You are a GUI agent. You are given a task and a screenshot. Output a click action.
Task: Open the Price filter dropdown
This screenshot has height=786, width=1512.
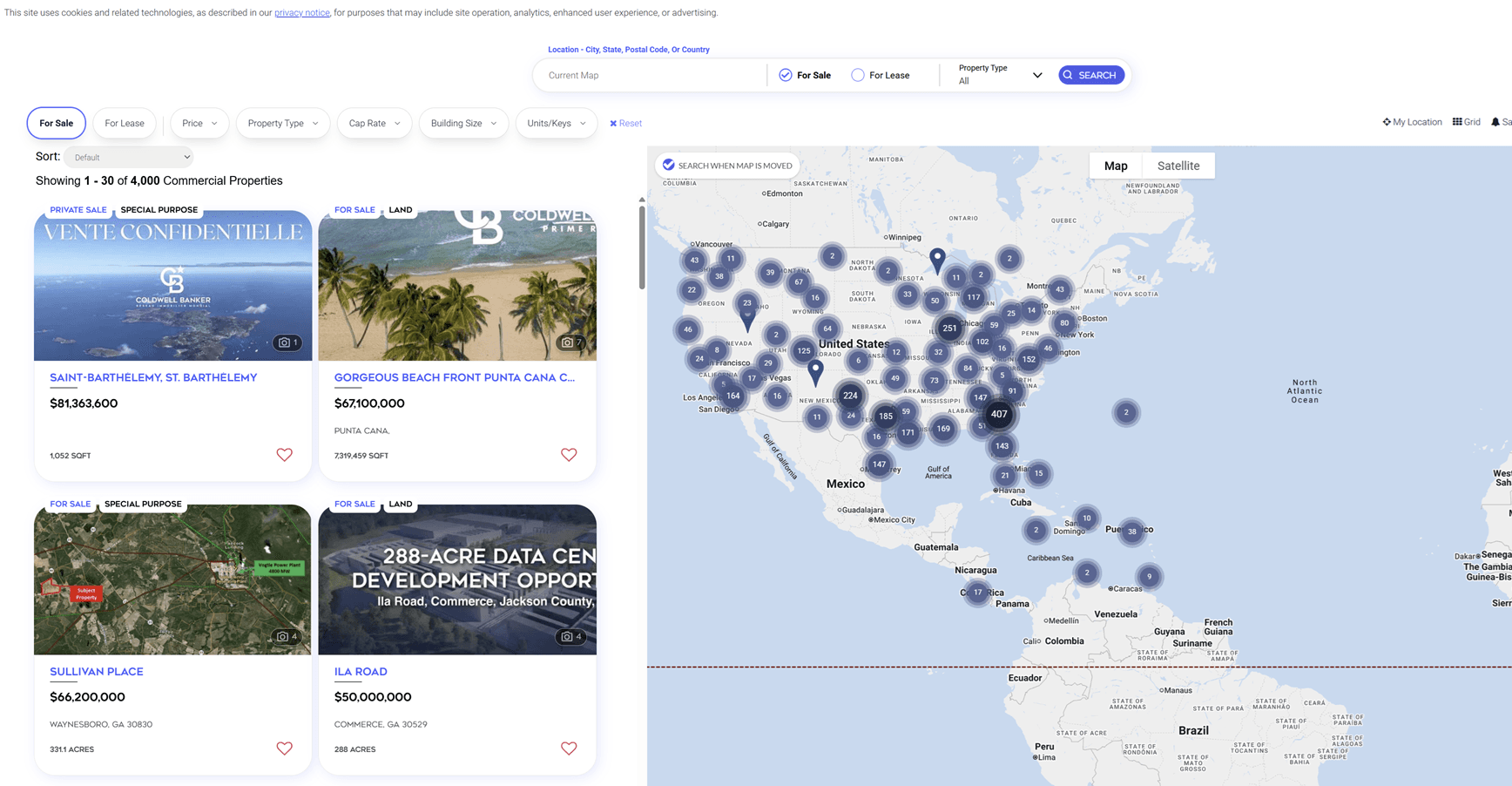(199, 123)
